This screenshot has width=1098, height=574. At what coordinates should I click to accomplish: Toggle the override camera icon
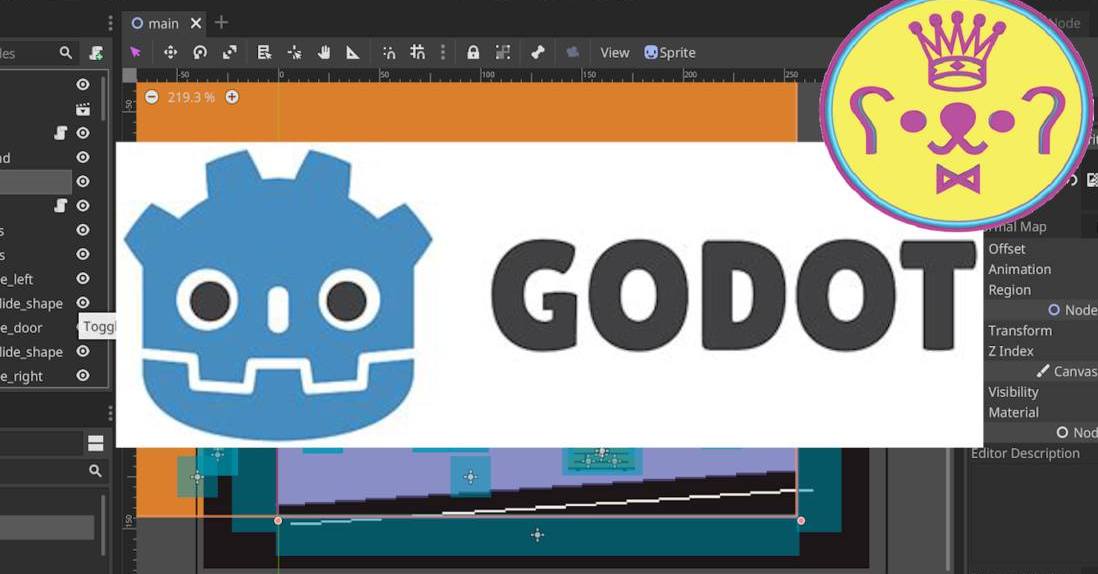(x=573, y=52)
